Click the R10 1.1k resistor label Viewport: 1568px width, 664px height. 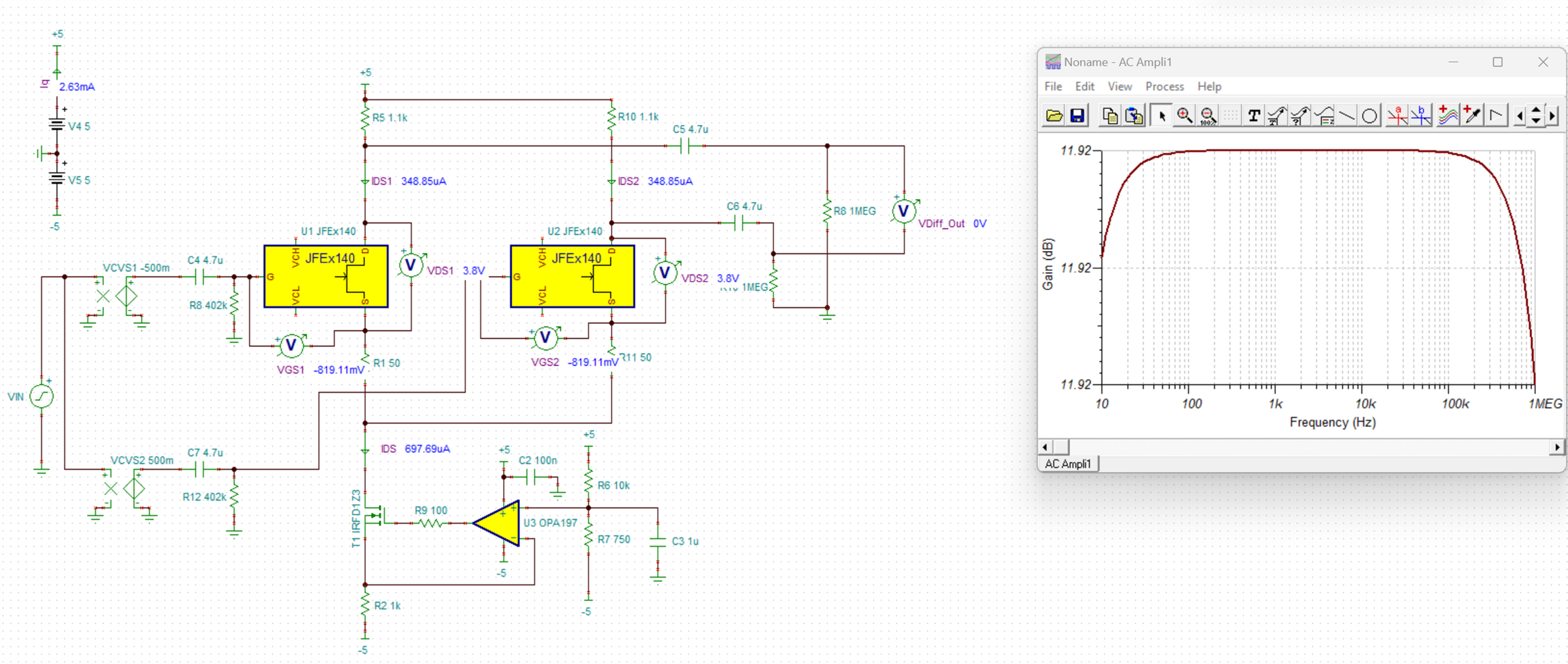tap(638, 117)
